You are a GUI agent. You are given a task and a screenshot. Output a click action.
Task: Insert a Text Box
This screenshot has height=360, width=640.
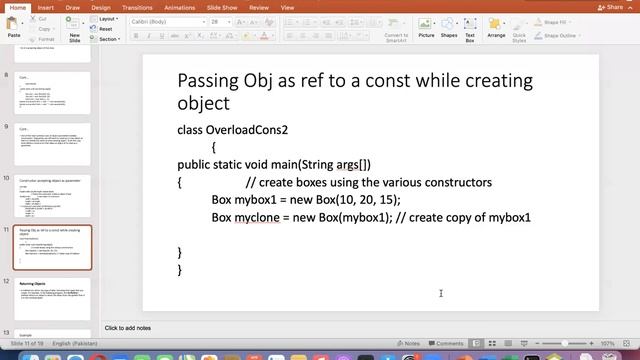470,29
